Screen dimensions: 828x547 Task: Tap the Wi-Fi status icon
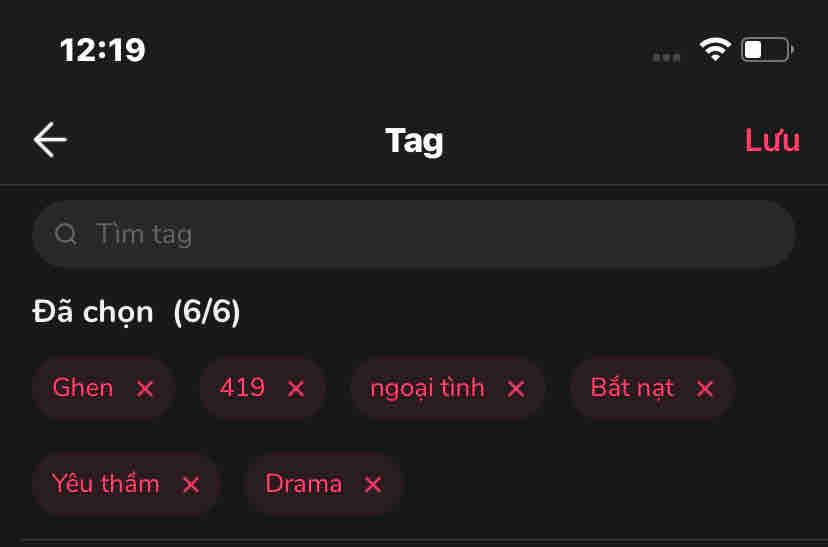[715, 50]
